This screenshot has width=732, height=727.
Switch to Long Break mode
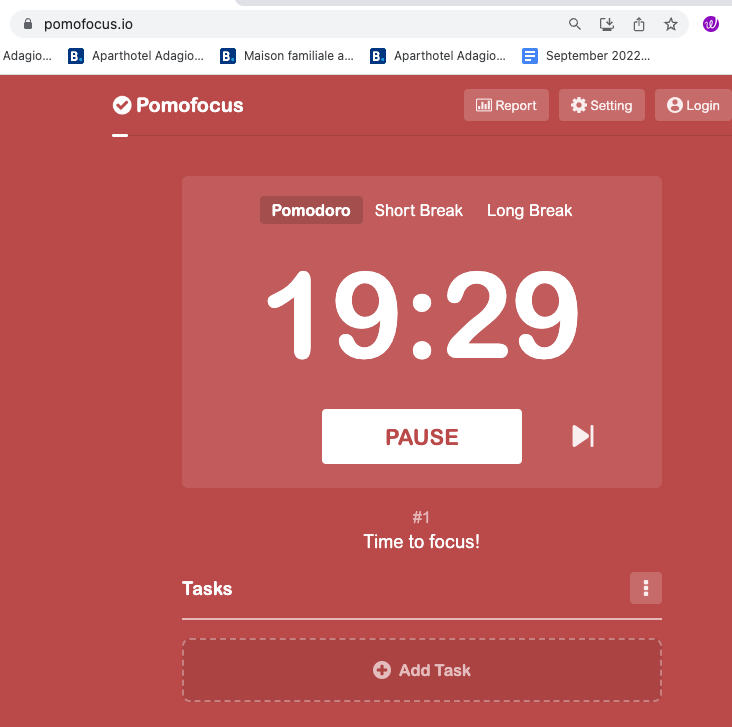click(x=529, y=210)
